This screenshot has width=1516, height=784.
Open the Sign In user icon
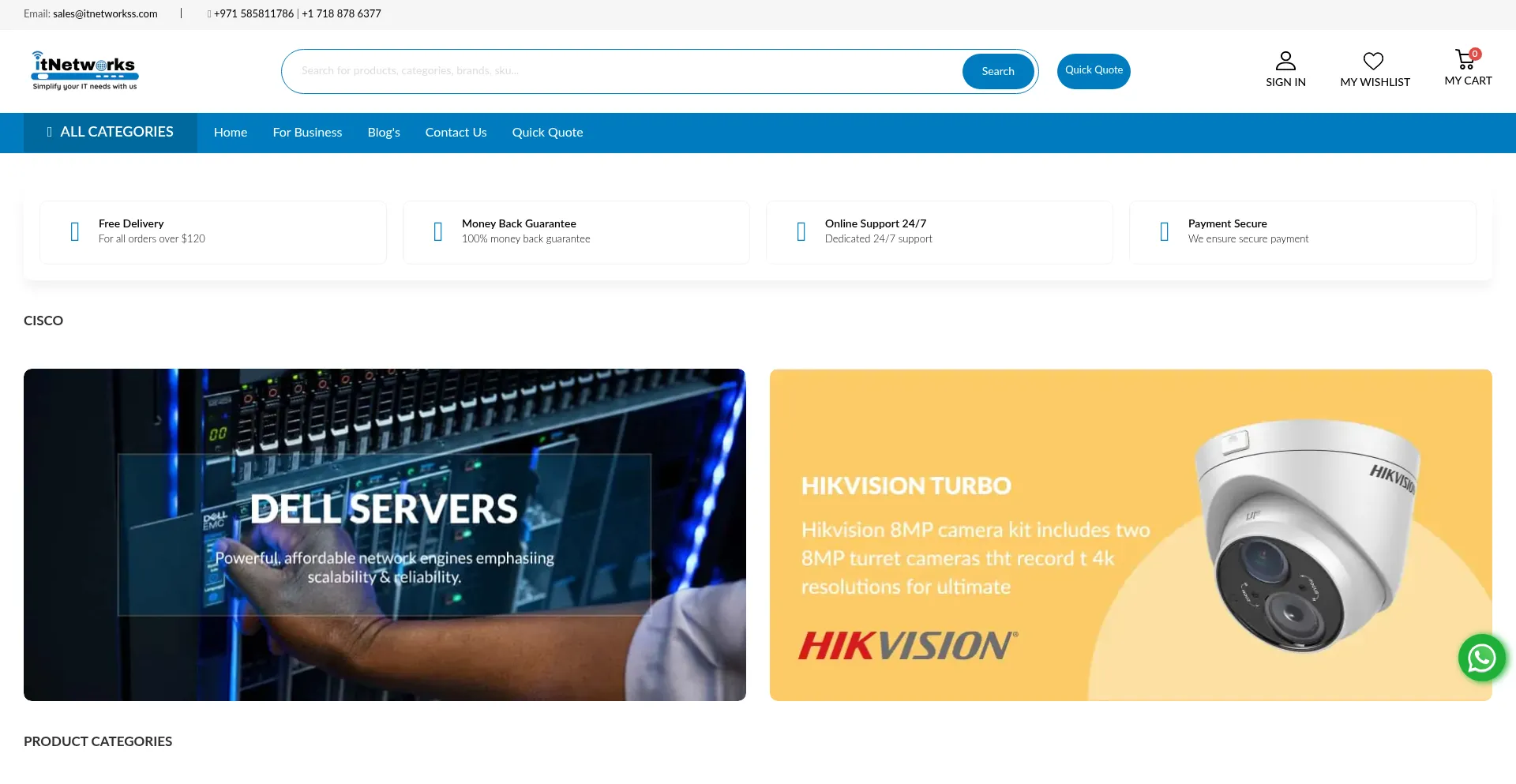pyautogui.click(x=1285, y=61)
